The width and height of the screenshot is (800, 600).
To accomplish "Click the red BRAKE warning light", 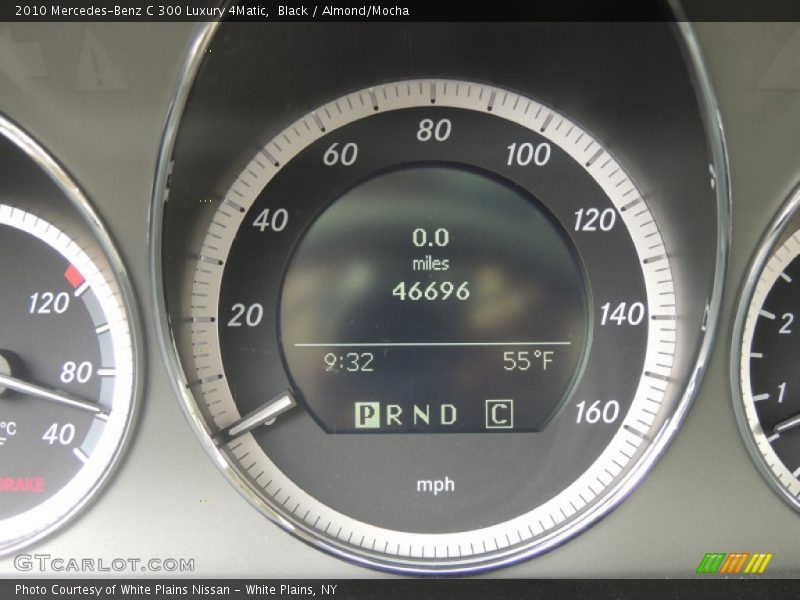I will tap(22, 484).
